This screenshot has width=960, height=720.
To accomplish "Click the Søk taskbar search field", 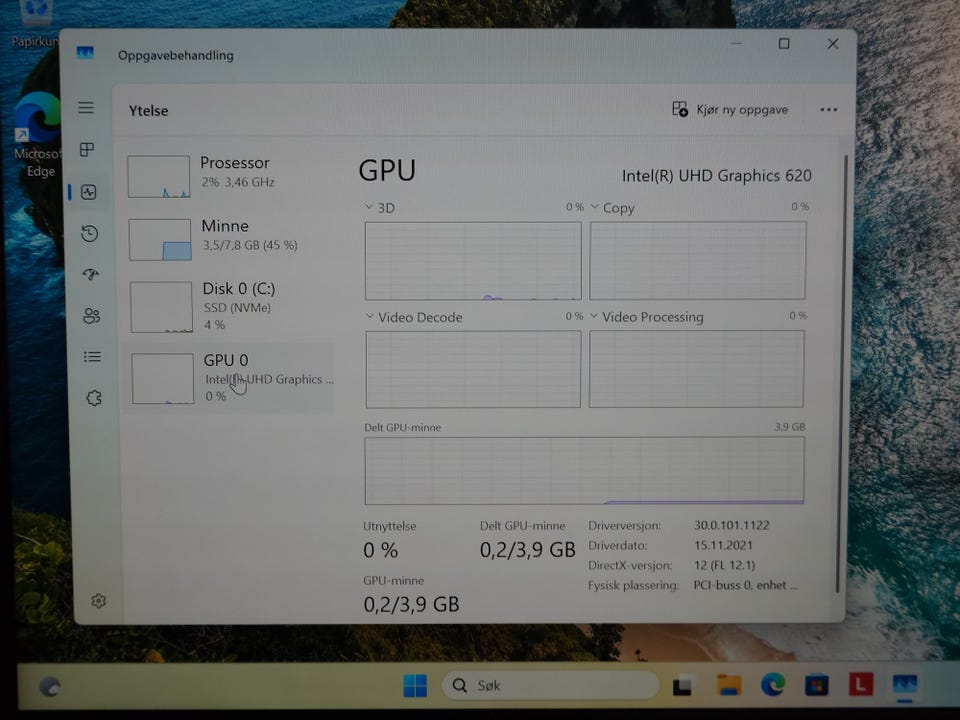I will tap(550, 685).
